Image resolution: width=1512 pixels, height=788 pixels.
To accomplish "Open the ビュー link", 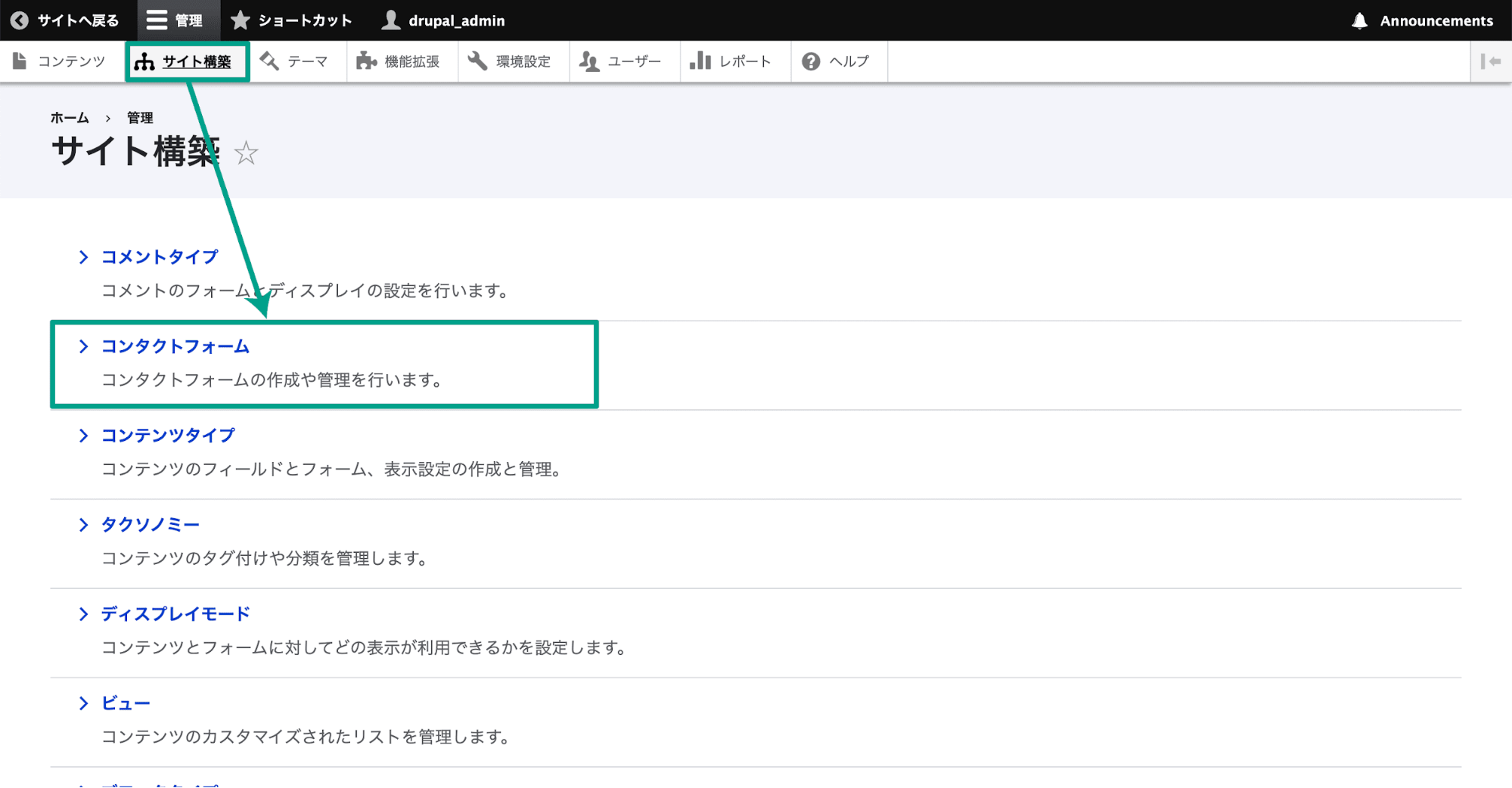I will tap(126, 703).
